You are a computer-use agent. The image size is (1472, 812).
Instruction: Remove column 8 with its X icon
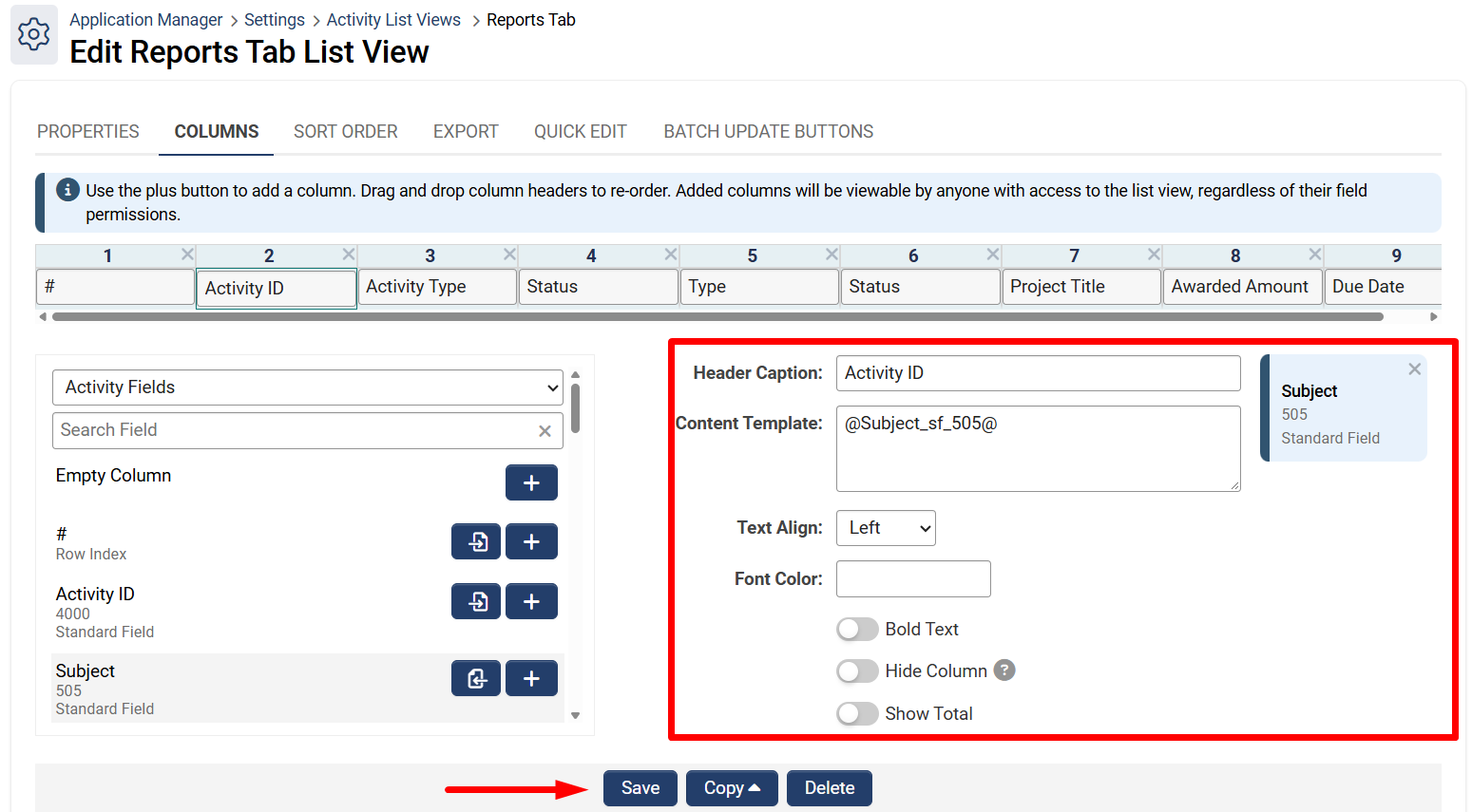(x=1315, y=255)
